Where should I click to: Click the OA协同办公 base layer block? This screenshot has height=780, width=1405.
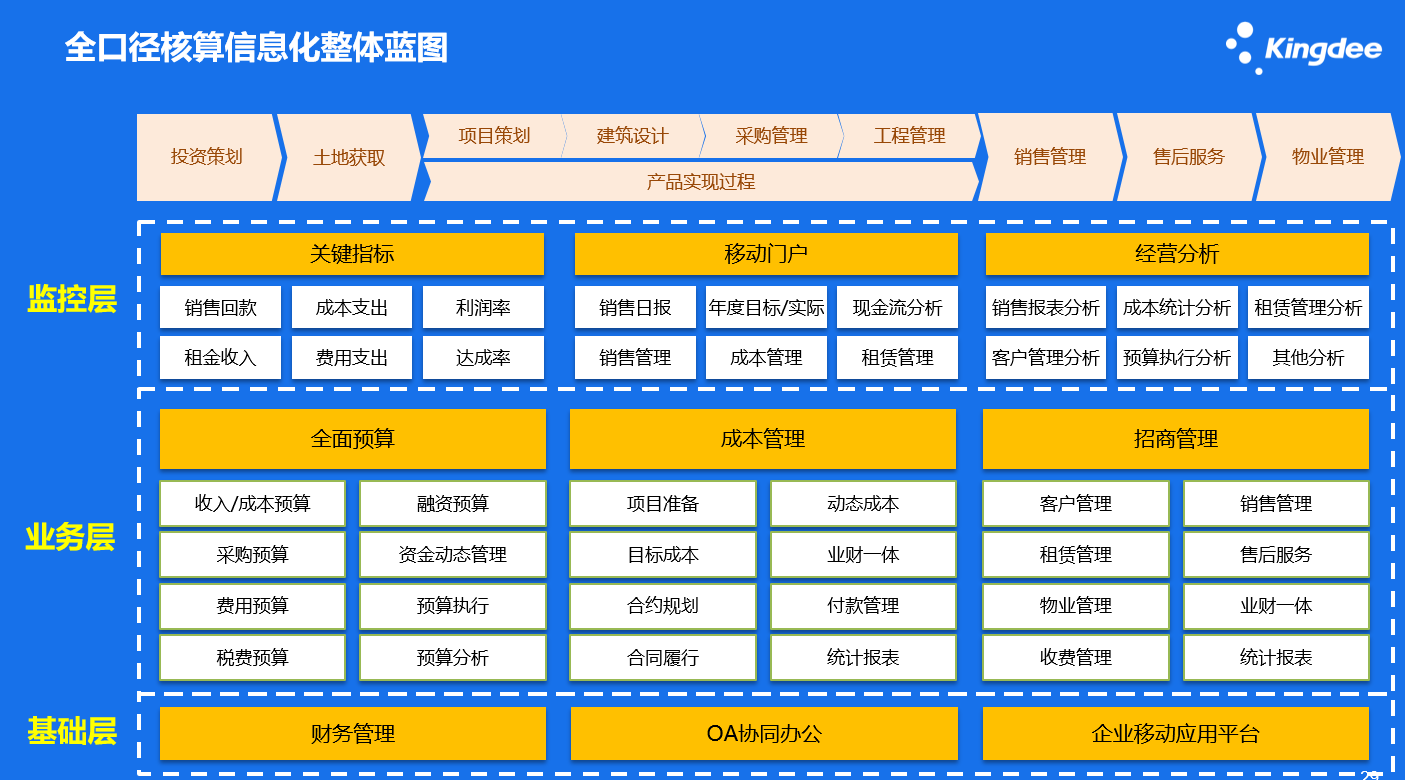[x=764, y=733]
